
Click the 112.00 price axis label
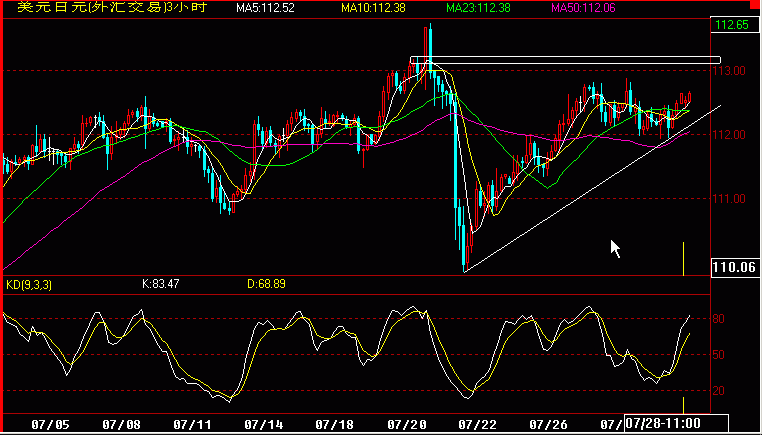[729, 135]
